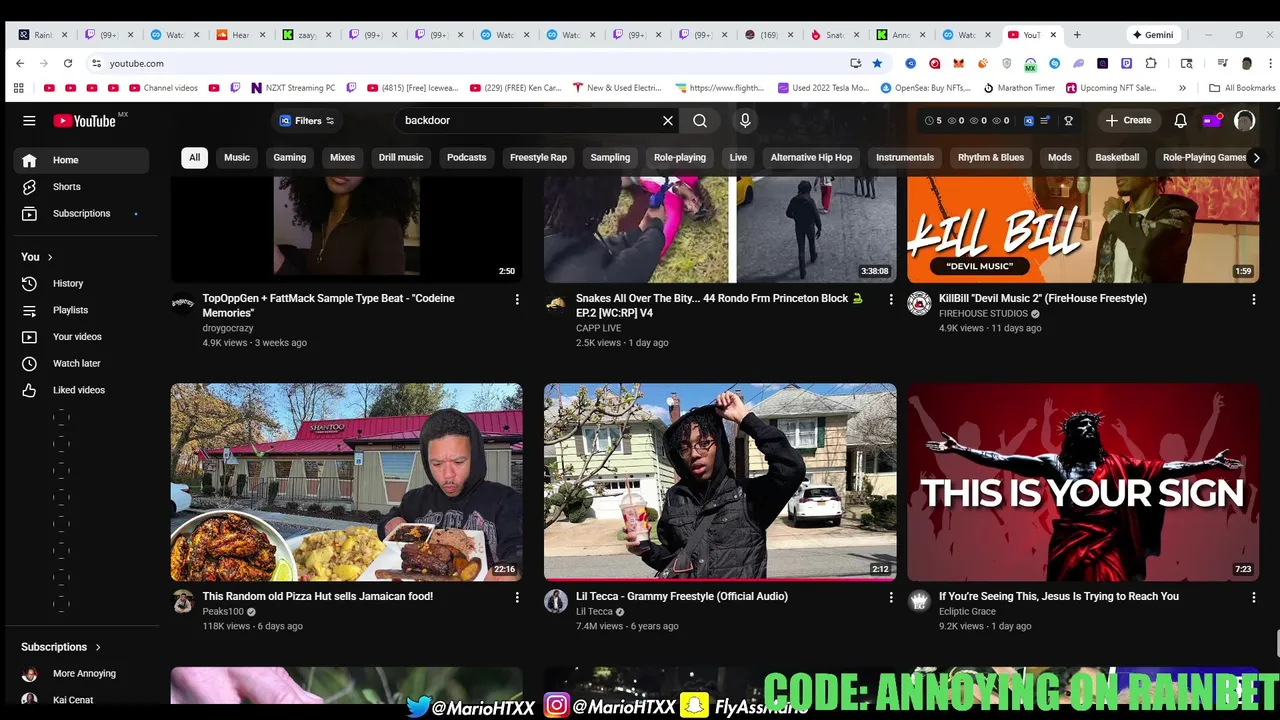Open a new browser tab

tap(1077, 35)
